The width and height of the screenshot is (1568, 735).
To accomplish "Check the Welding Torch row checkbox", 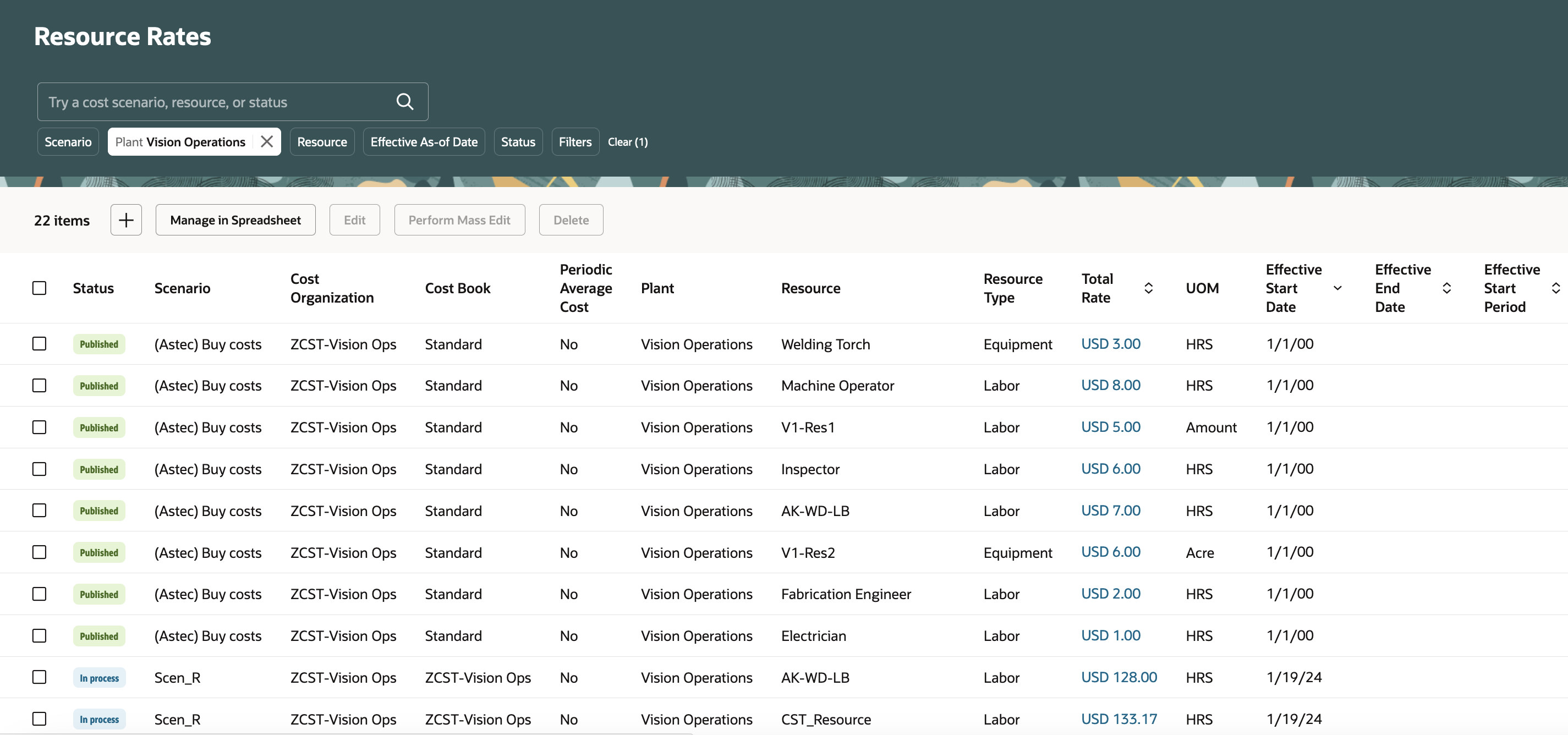I will tap(39, 344).
